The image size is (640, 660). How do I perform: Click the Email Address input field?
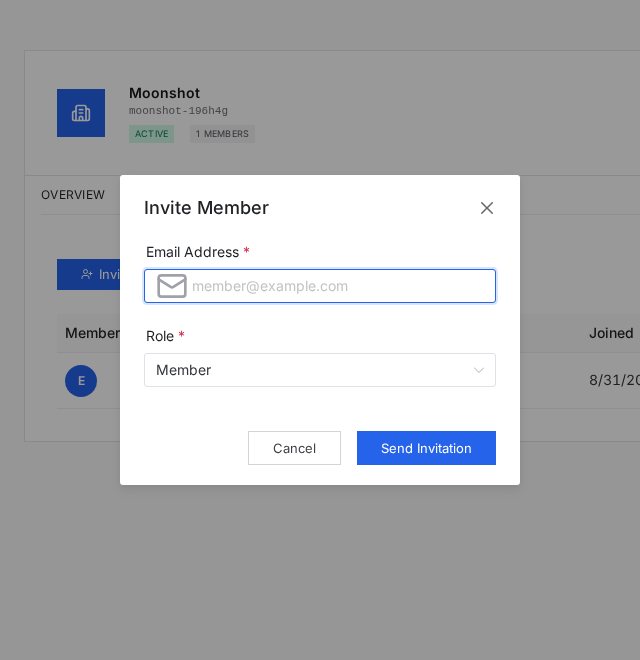click(320, 286)
